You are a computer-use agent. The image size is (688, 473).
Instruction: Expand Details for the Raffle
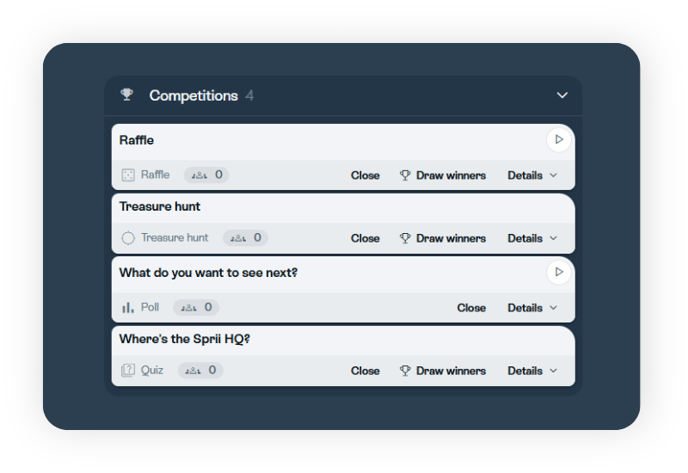532,176
